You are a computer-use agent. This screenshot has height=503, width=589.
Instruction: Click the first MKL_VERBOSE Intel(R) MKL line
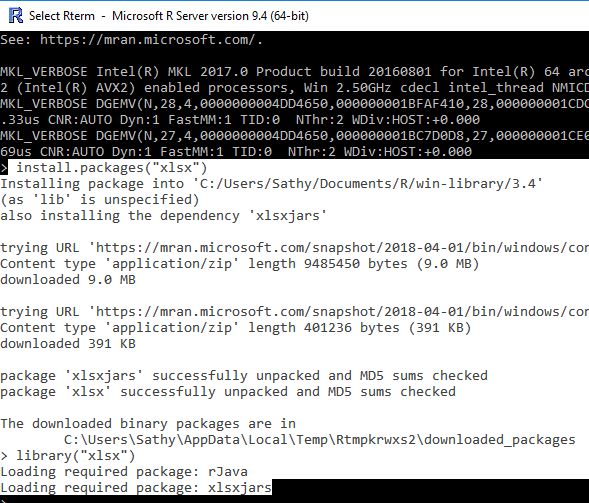pyautogui.click(x=294, y=71)
